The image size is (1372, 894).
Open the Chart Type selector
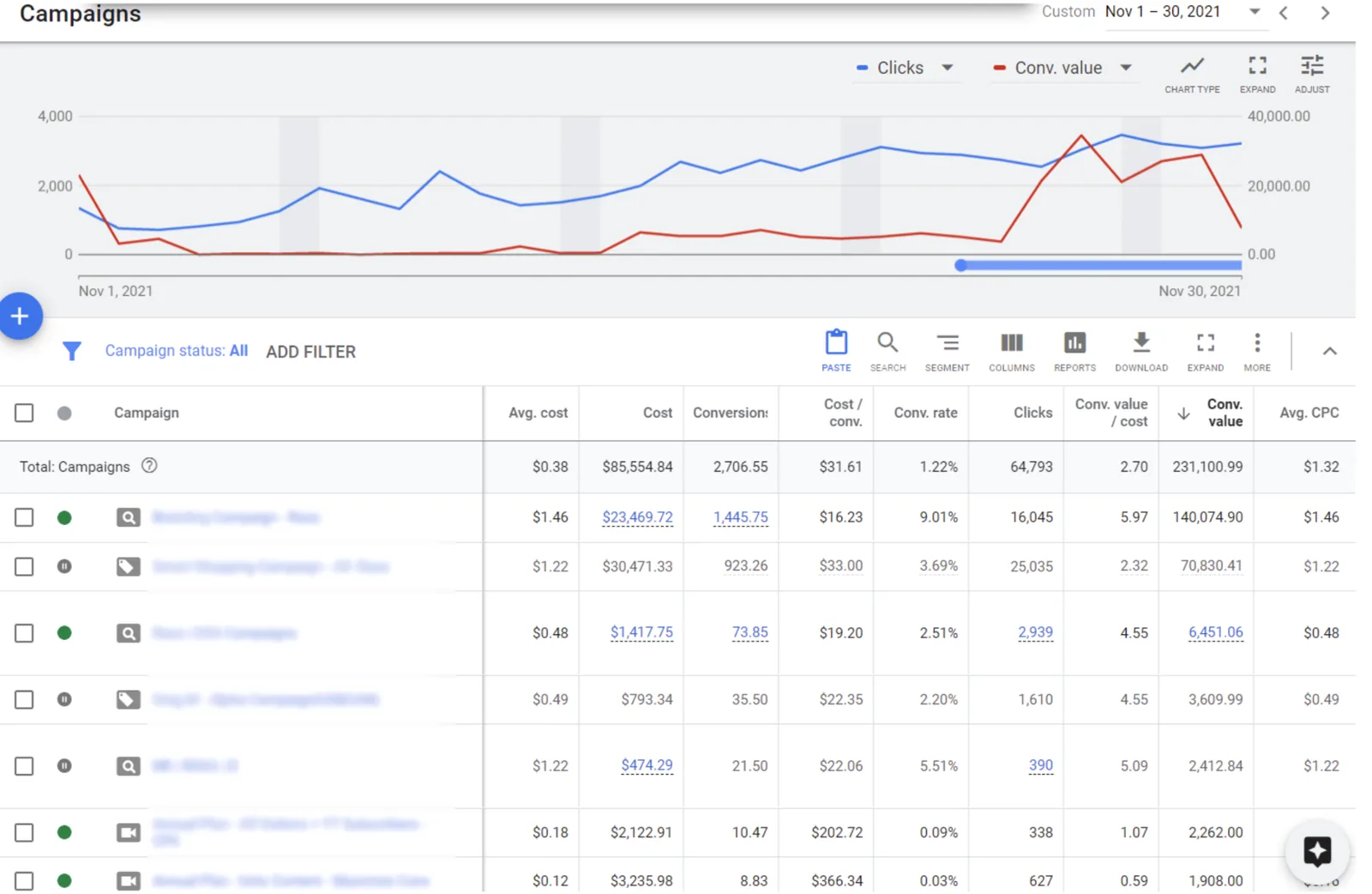1192,75
